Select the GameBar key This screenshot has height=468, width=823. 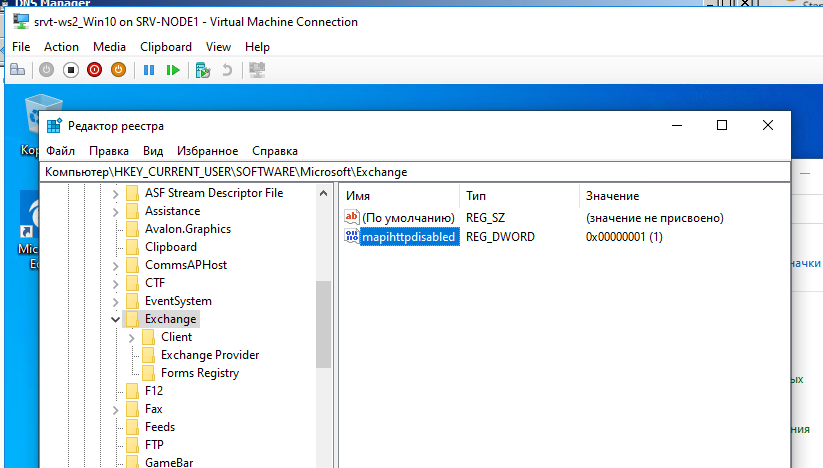click(169, 462)
